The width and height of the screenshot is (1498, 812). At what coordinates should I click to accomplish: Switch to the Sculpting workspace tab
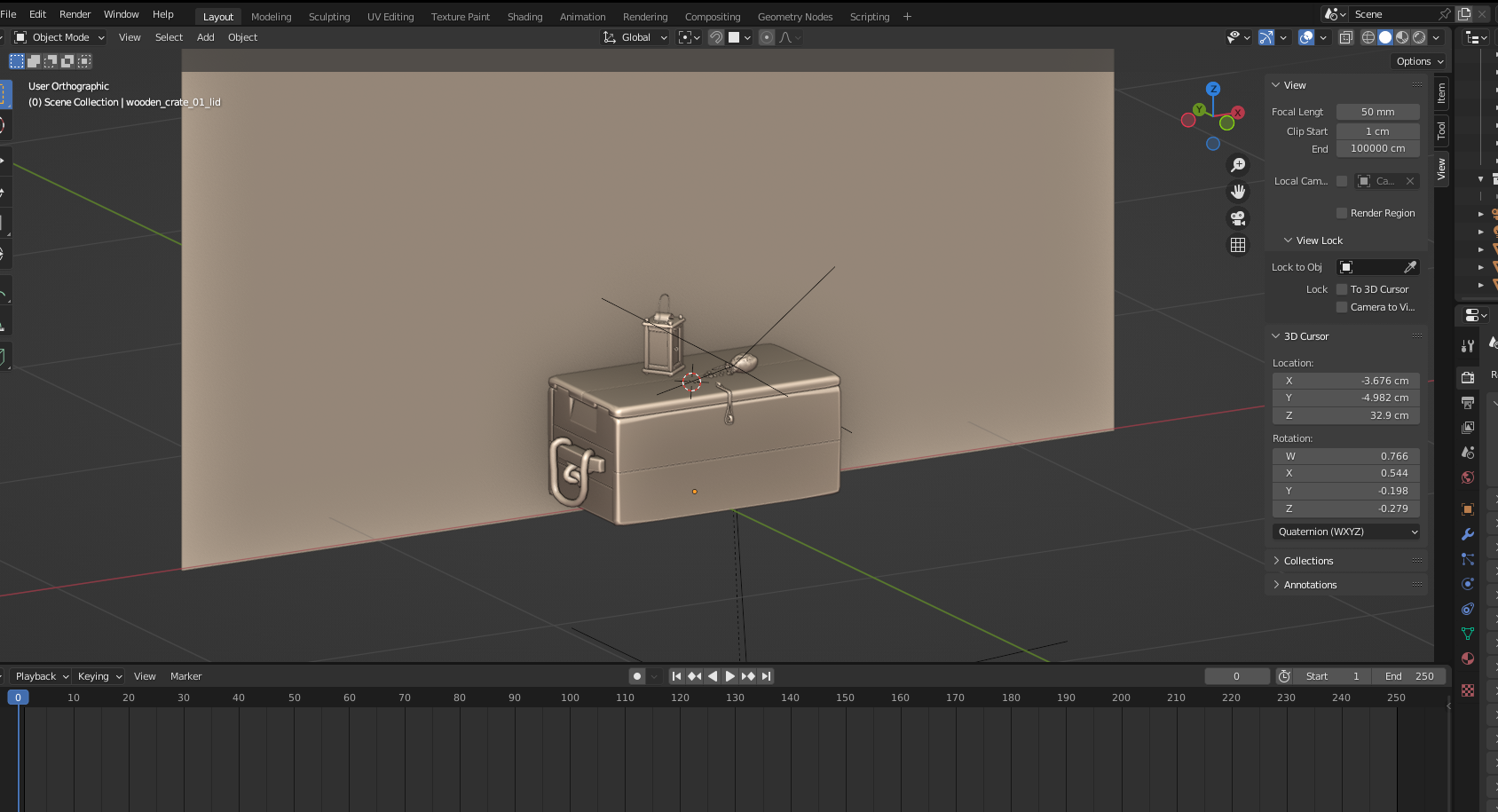[x=329, y=17]
